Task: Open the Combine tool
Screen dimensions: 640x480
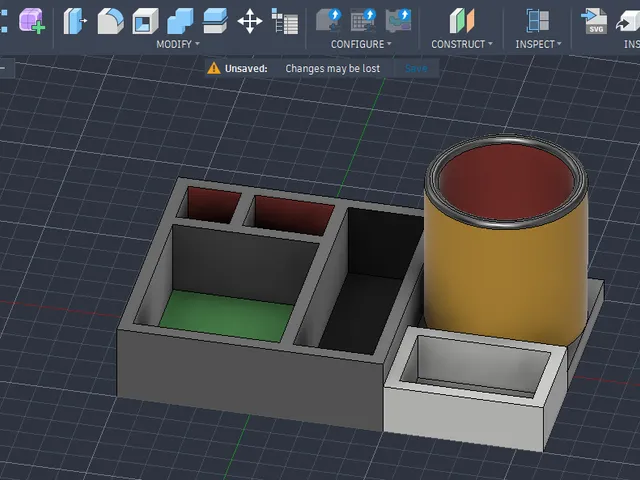Action: click(x=180, y=21)
